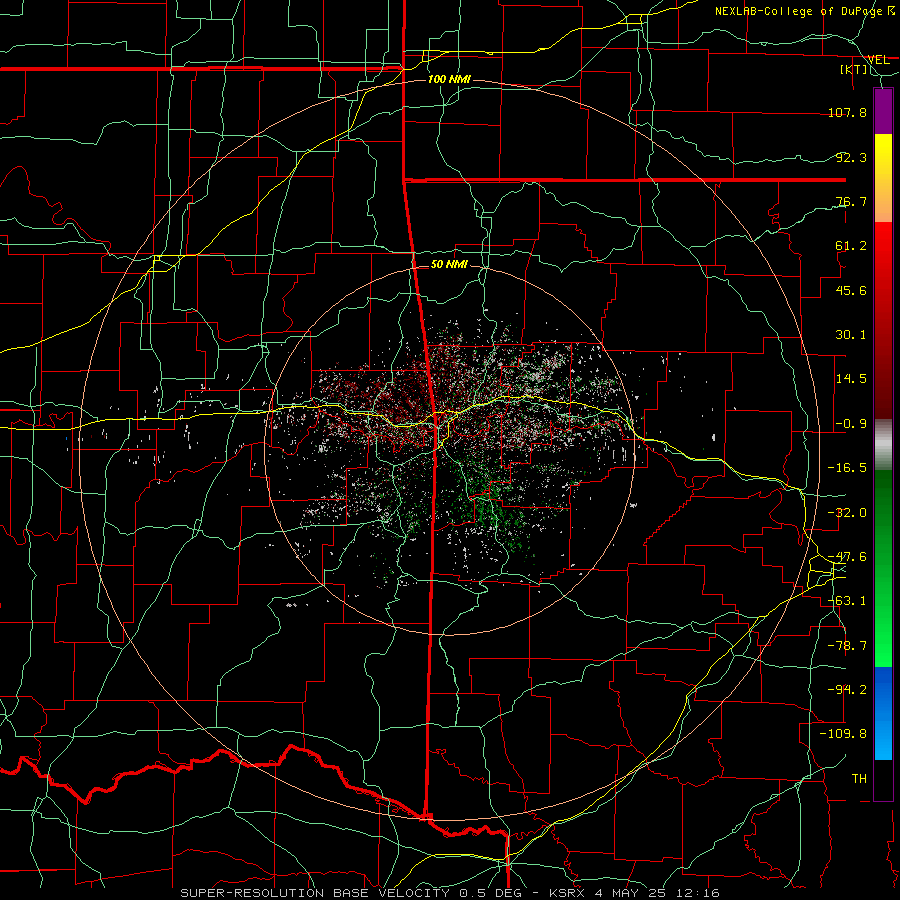
Task: Click the -47.6 legend value
Action: pos(847,557)
